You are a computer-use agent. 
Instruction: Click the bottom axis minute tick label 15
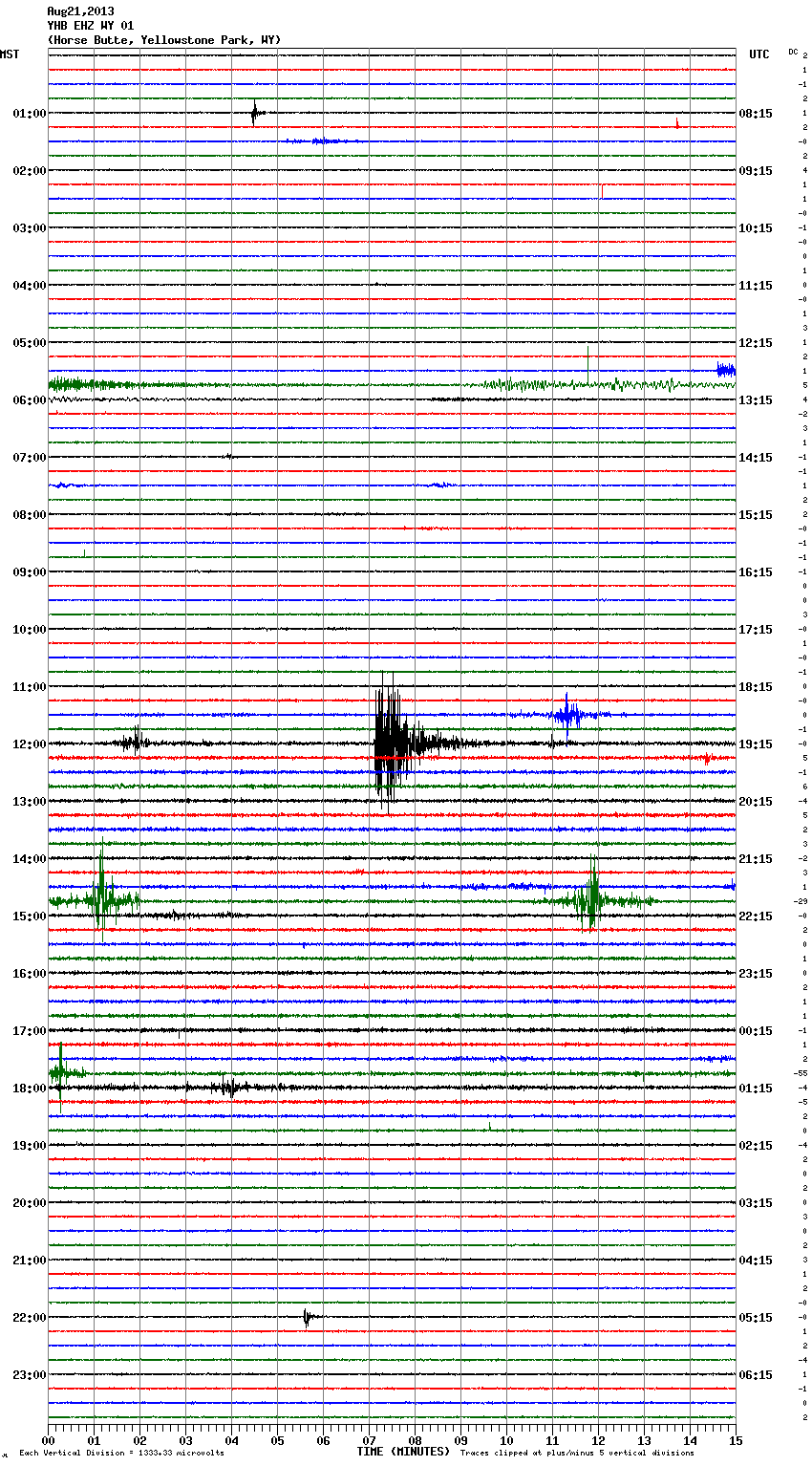[x=736, y=1440]
